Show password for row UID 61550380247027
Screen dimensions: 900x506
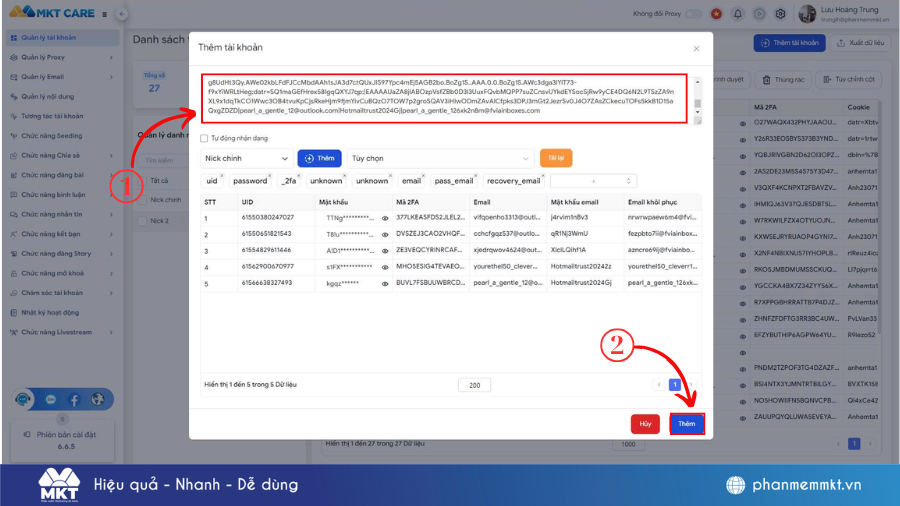point(385,218)
